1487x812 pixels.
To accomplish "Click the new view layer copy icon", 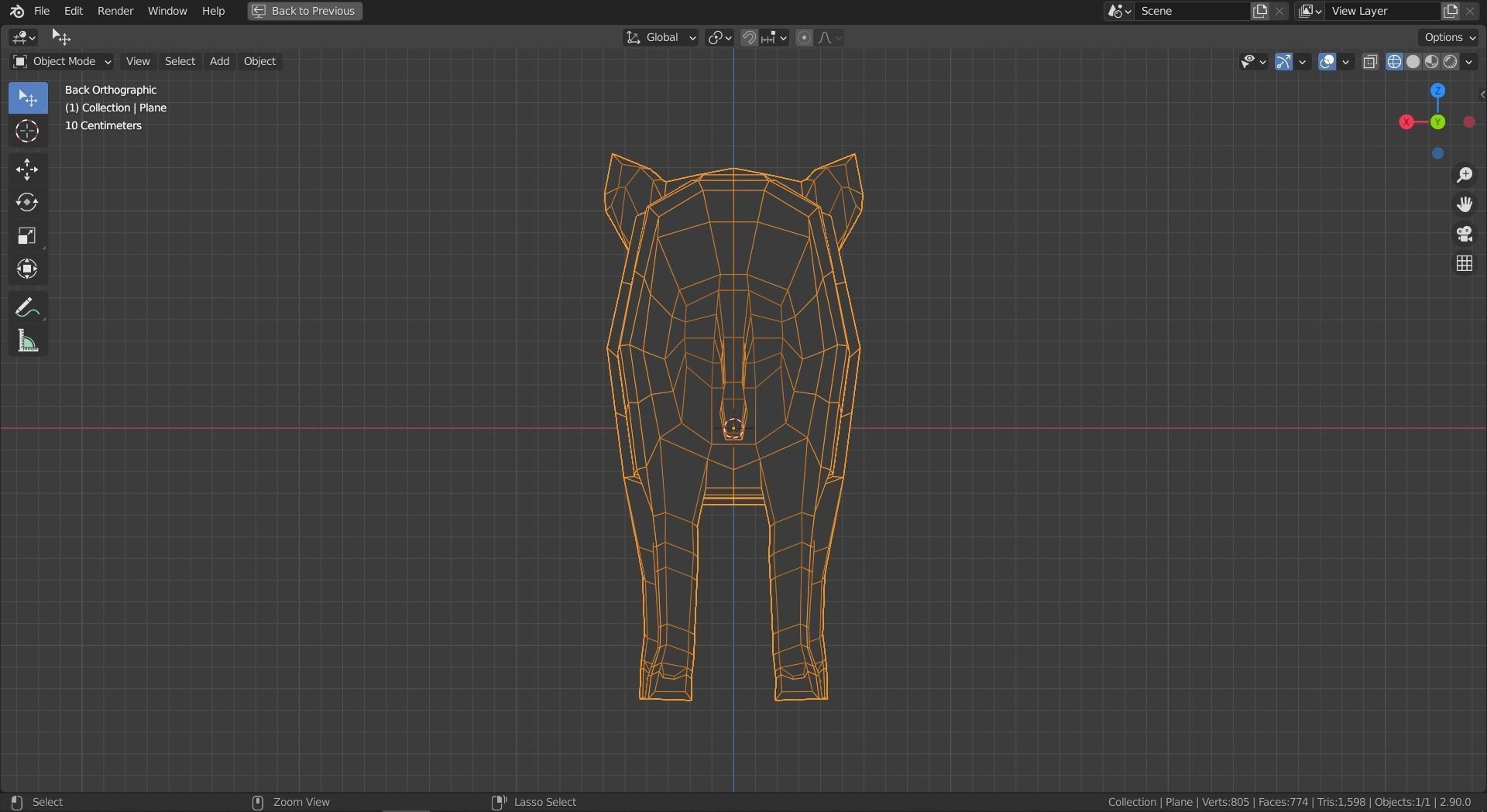I will coord(1450,11).
